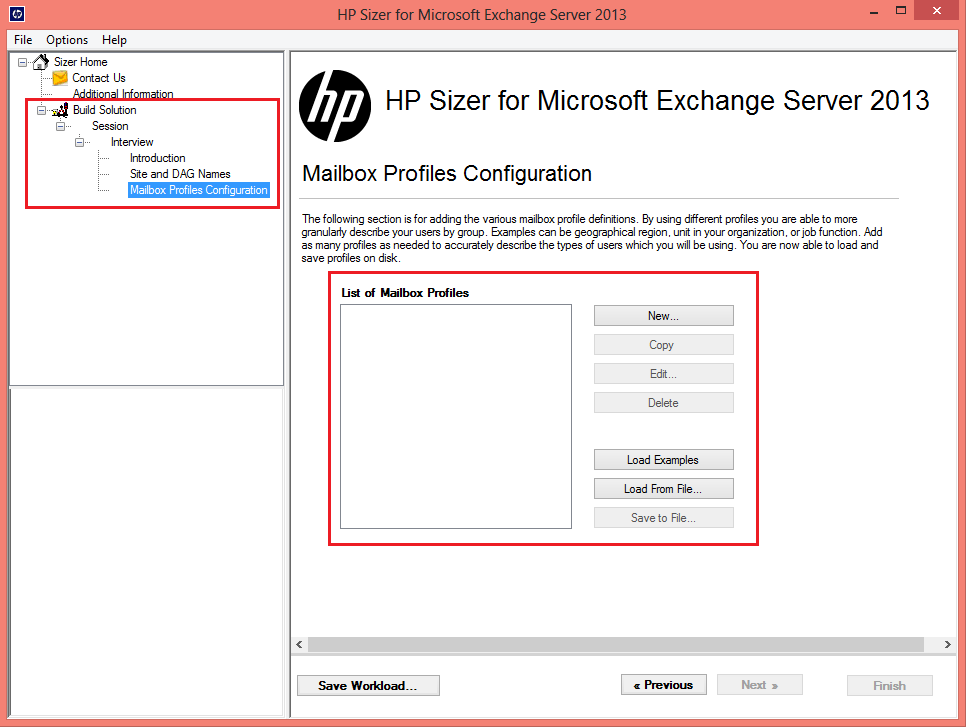Image resolution: width=966 pixels, height=727 pixels.
Task: Minimize the HP Sizer window
Action: coord(874,11)
